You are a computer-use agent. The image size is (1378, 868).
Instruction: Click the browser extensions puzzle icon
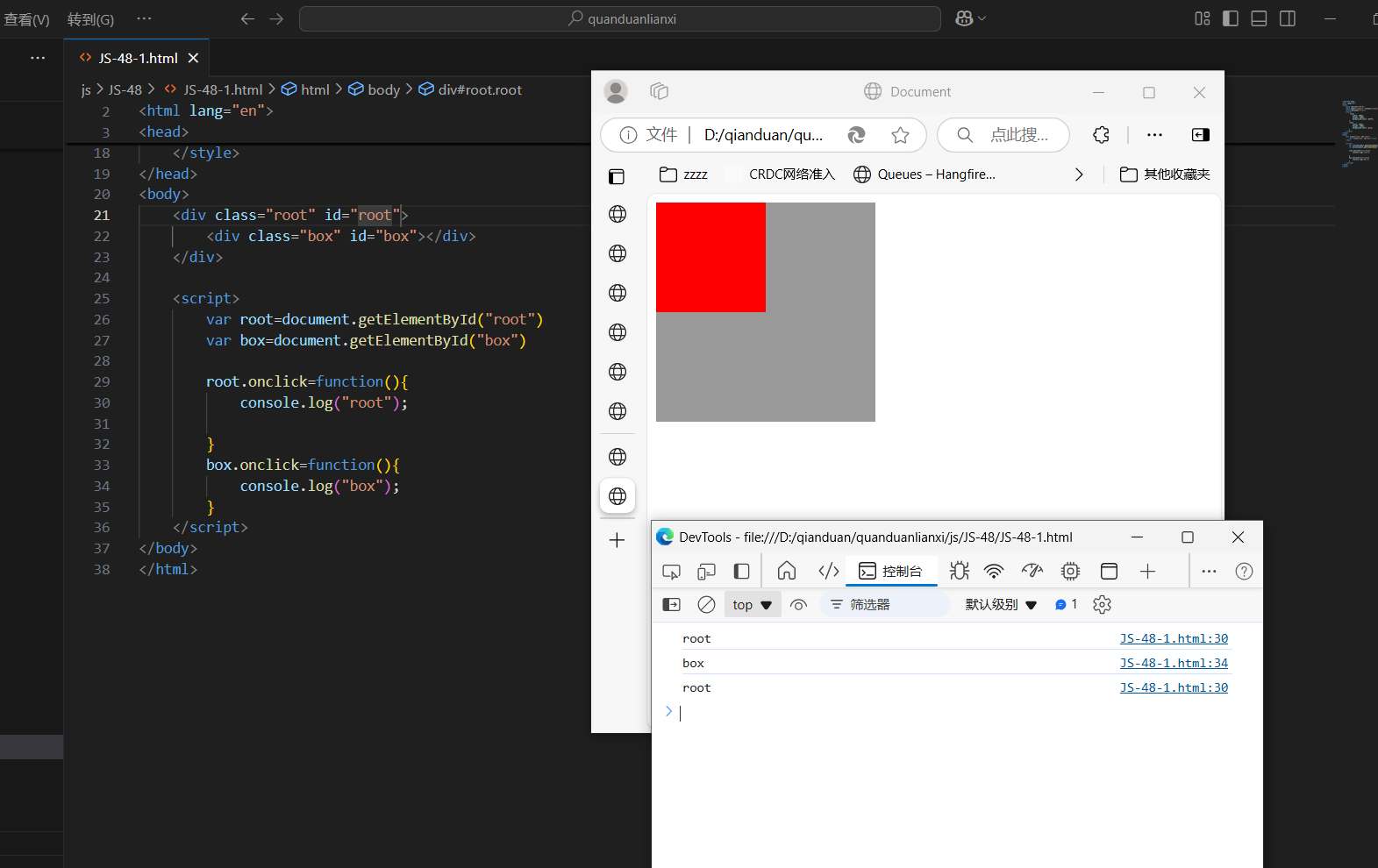[1101, 135]
